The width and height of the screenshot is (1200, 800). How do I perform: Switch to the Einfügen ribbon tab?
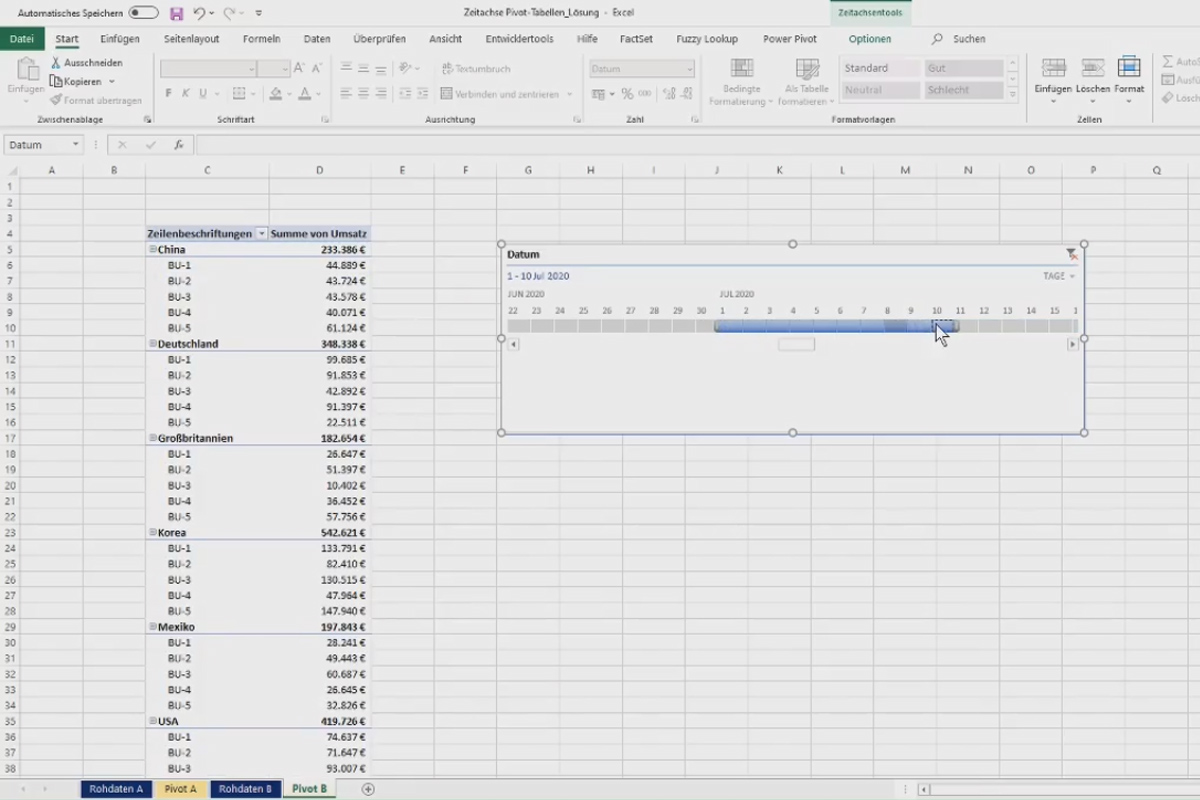(x=120, y=39)
